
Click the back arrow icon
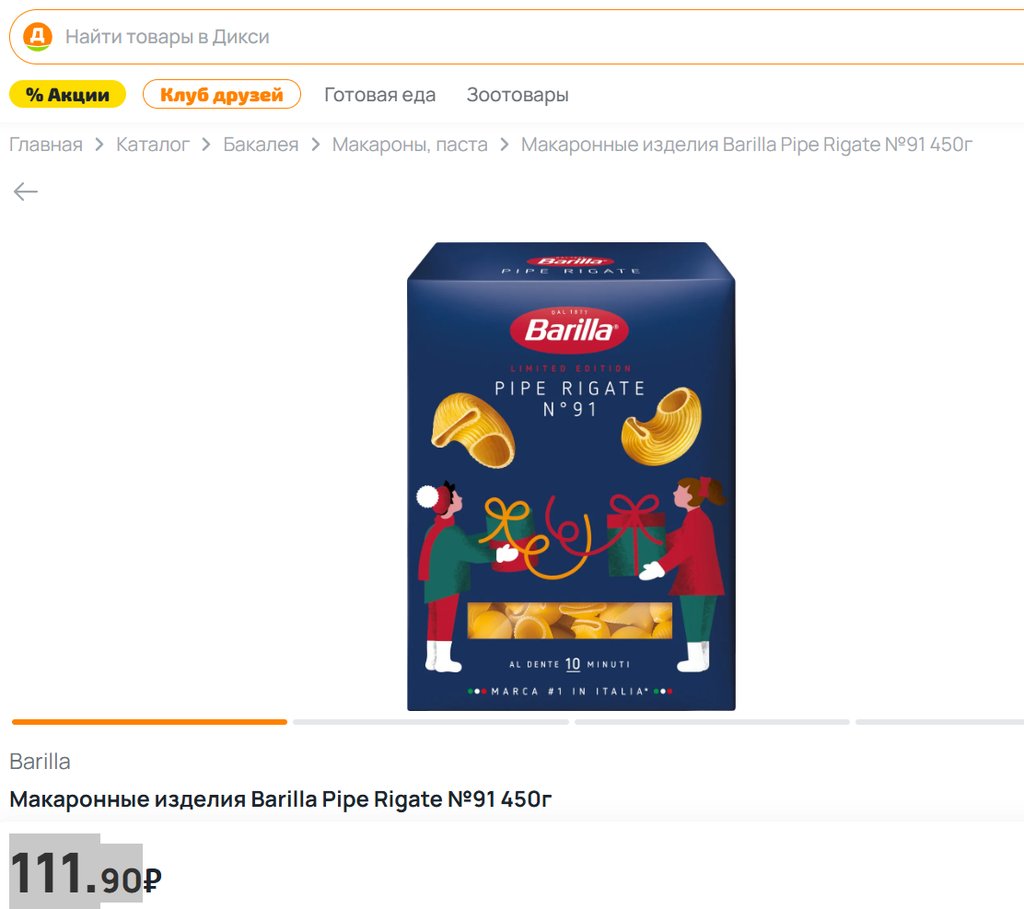click(x=25, y=191)
